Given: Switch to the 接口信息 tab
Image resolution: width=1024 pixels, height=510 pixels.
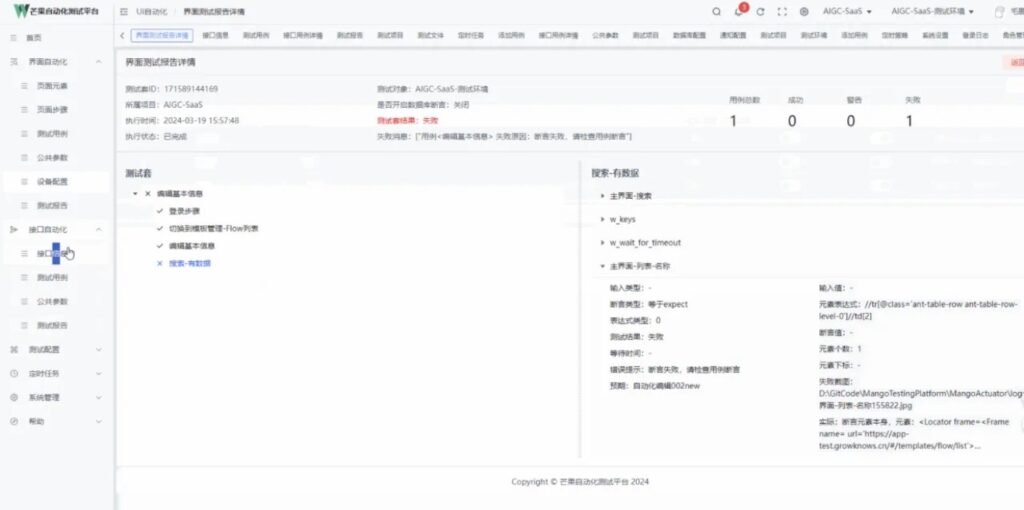Looking at the screenshot, I should click(x=216, y=35).
